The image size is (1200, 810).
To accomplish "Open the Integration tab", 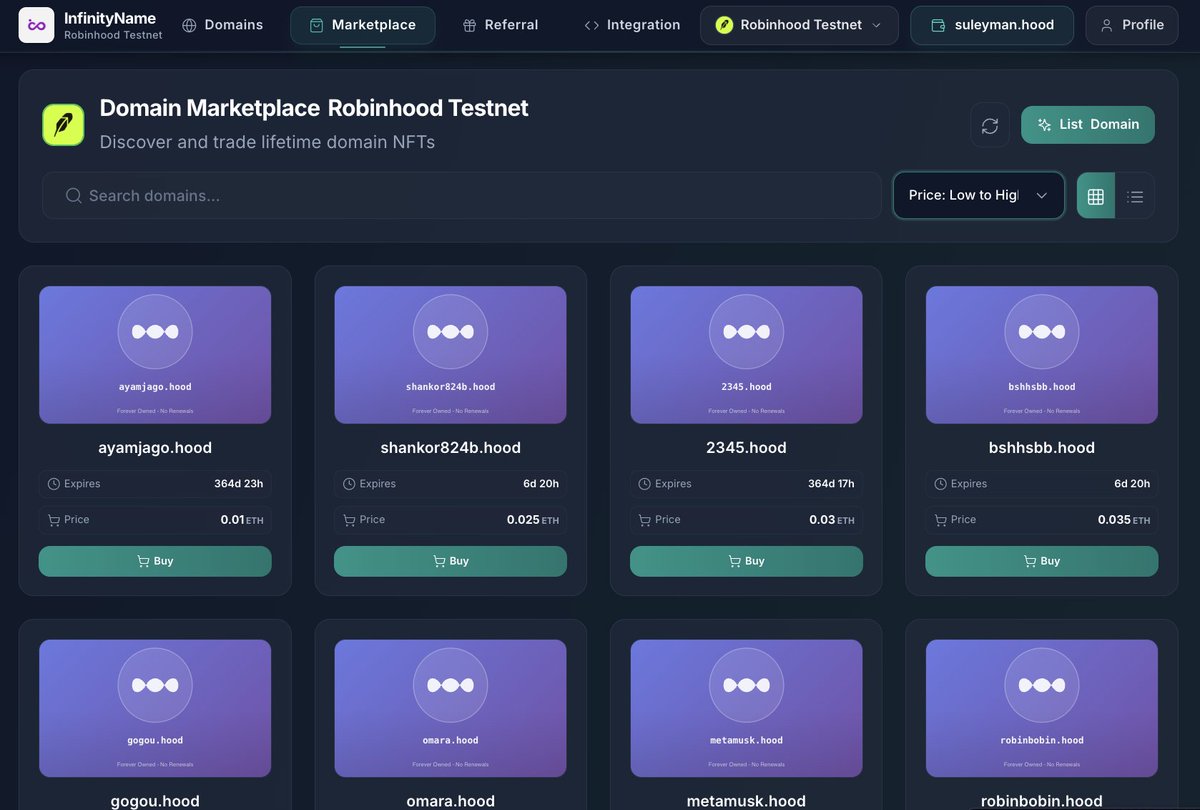I will pyautogui.click(x=632, y=25).
